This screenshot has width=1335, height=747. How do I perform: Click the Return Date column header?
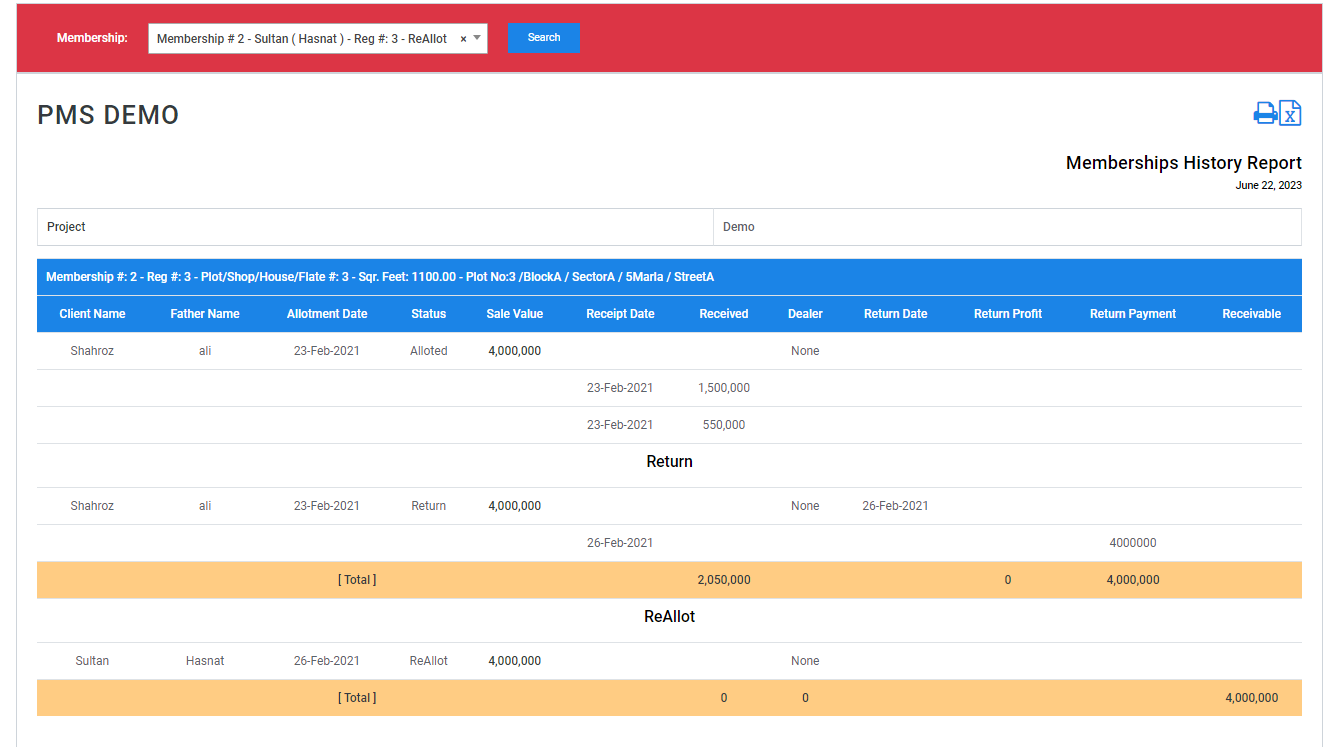coord(895,314)
